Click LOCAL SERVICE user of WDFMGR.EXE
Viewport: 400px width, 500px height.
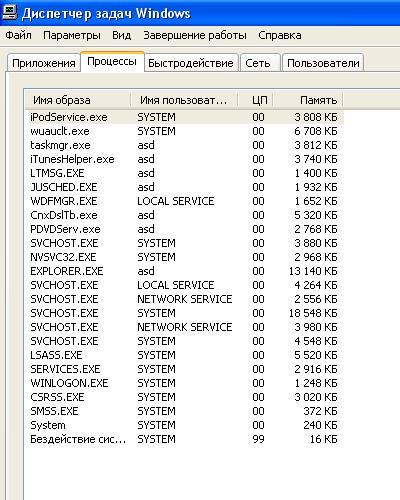coord(176,201)
